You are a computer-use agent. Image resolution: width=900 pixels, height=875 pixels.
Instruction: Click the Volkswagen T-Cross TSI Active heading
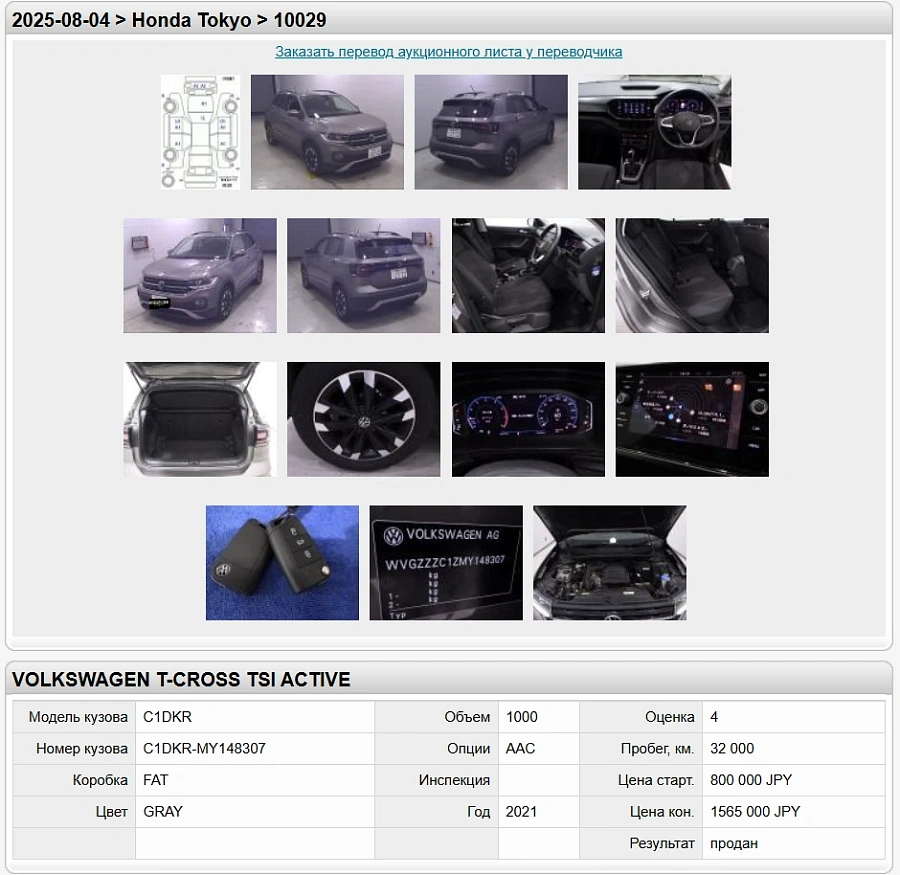(x=181, y=680)
